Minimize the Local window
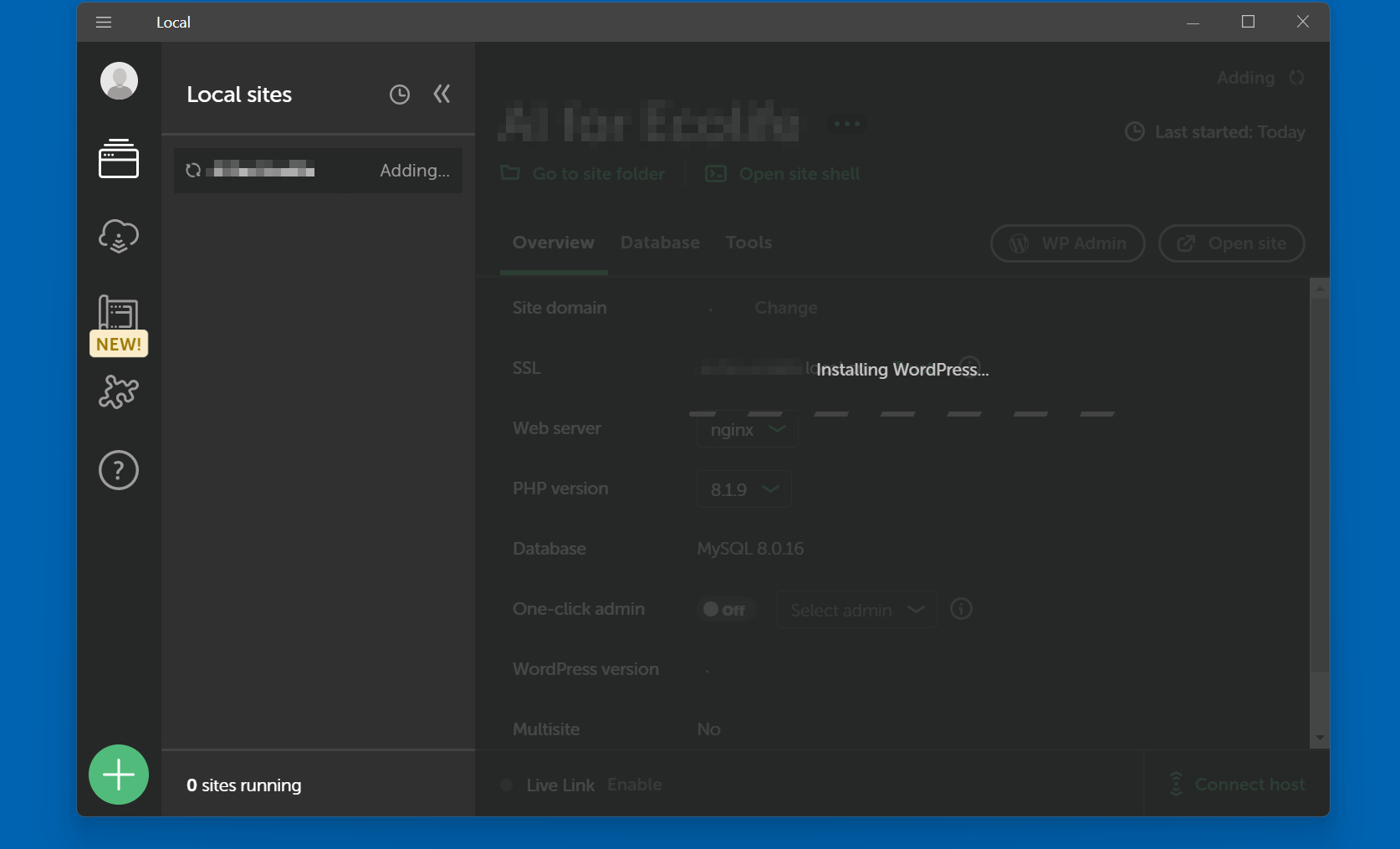The image size is (1400, 849). (x=1193, y=22)
